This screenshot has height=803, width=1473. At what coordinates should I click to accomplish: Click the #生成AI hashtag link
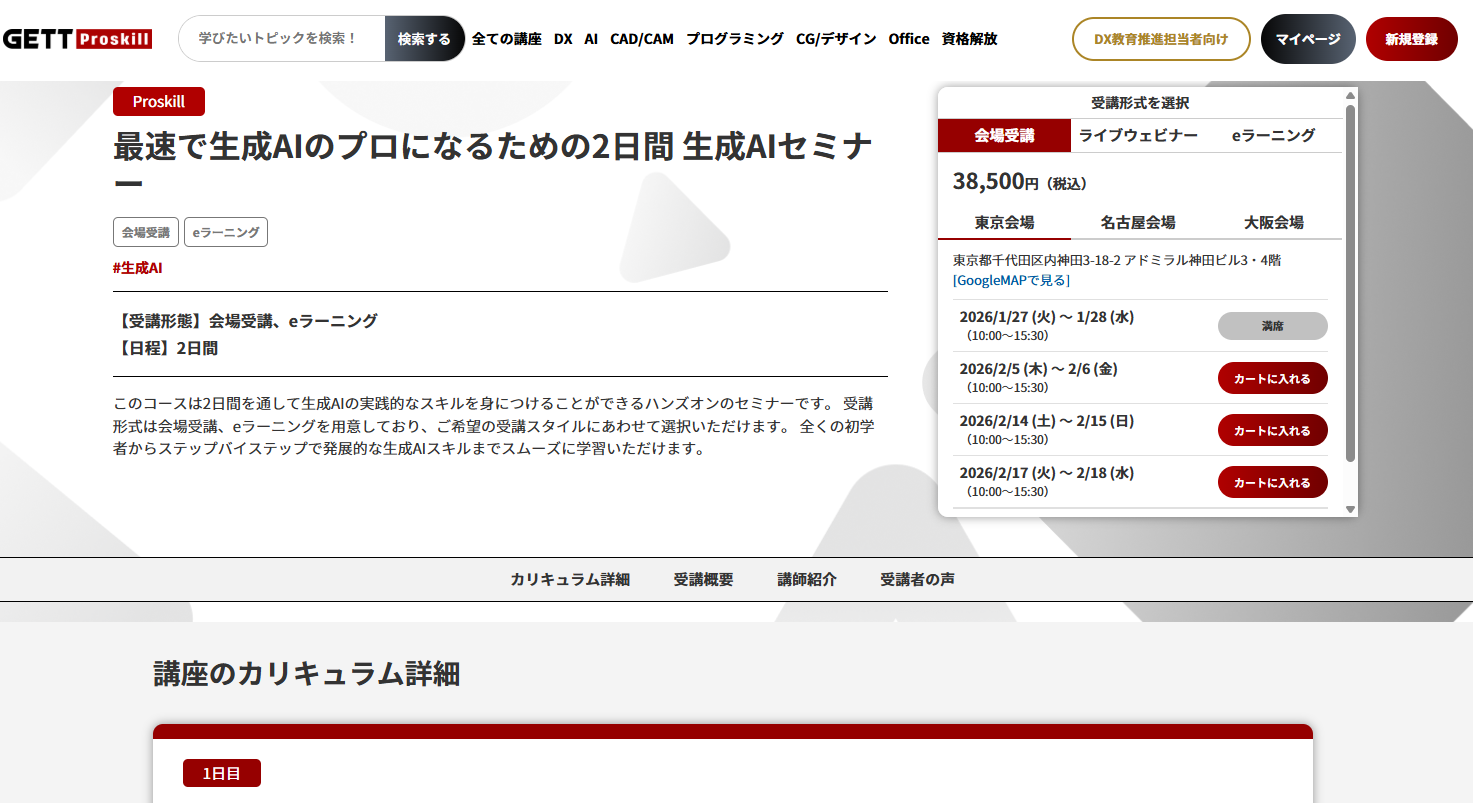(x=138, y=268)
